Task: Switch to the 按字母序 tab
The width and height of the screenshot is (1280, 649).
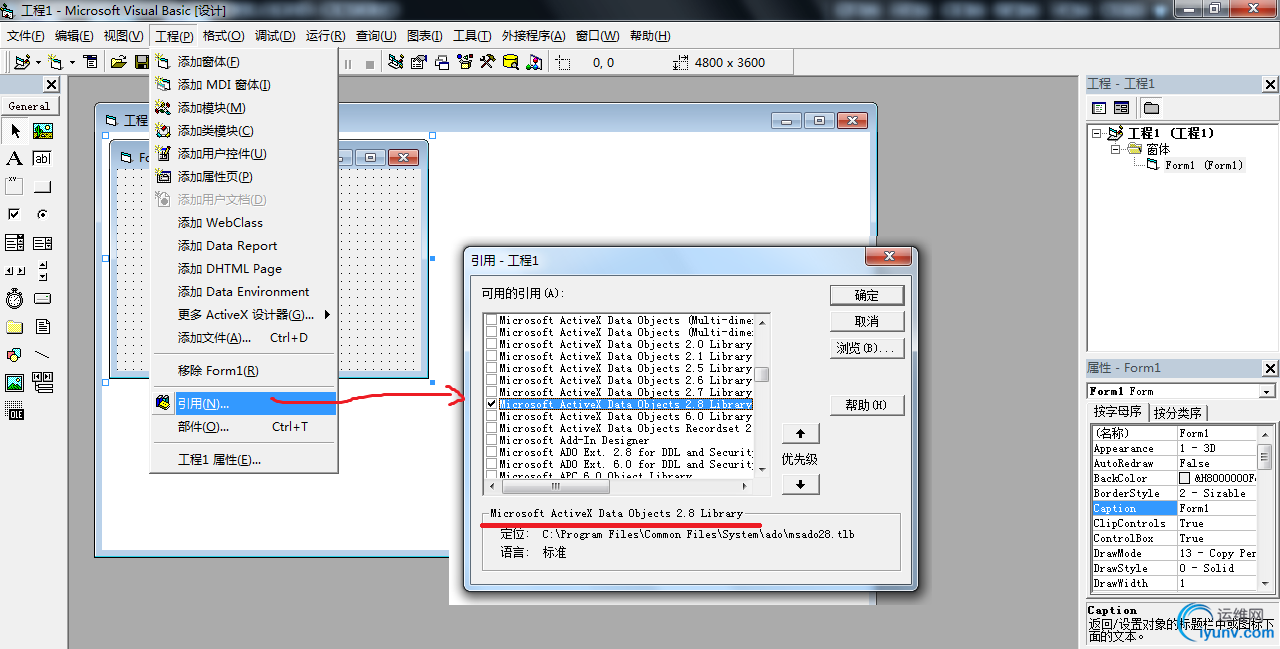Action: 1119,412
